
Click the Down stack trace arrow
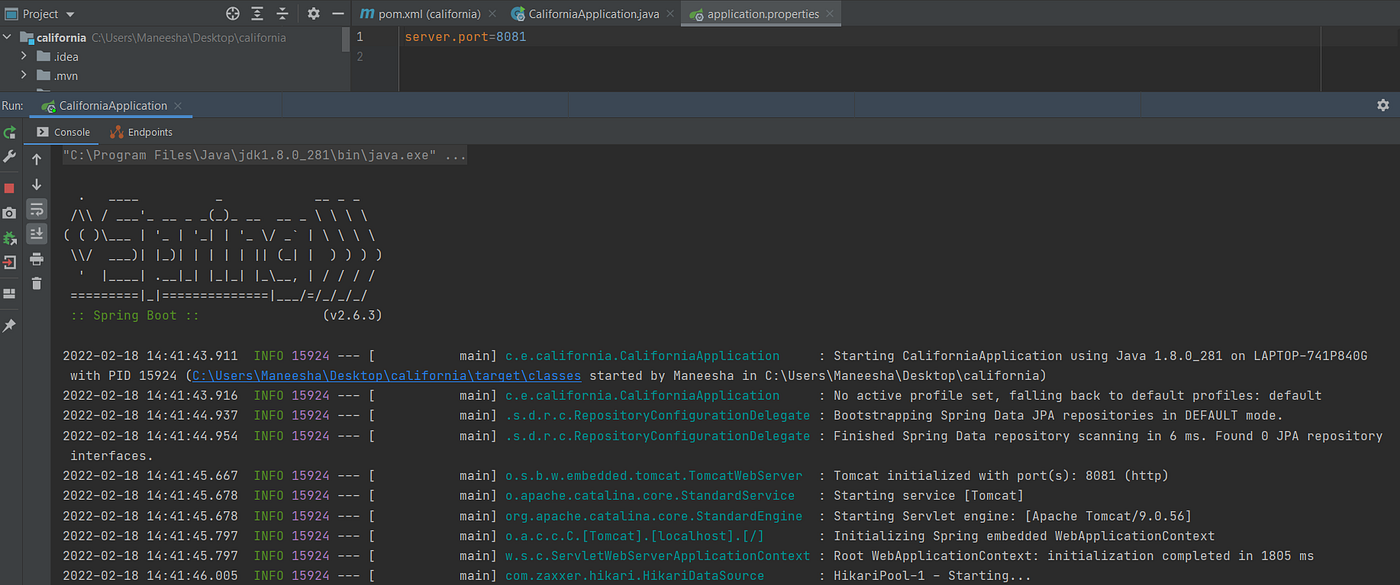[37, 184]
